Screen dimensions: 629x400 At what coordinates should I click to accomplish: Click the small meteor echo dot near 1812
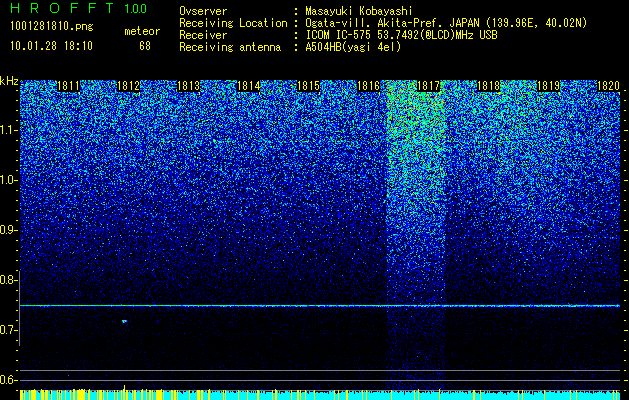click(x=124, y=321)
